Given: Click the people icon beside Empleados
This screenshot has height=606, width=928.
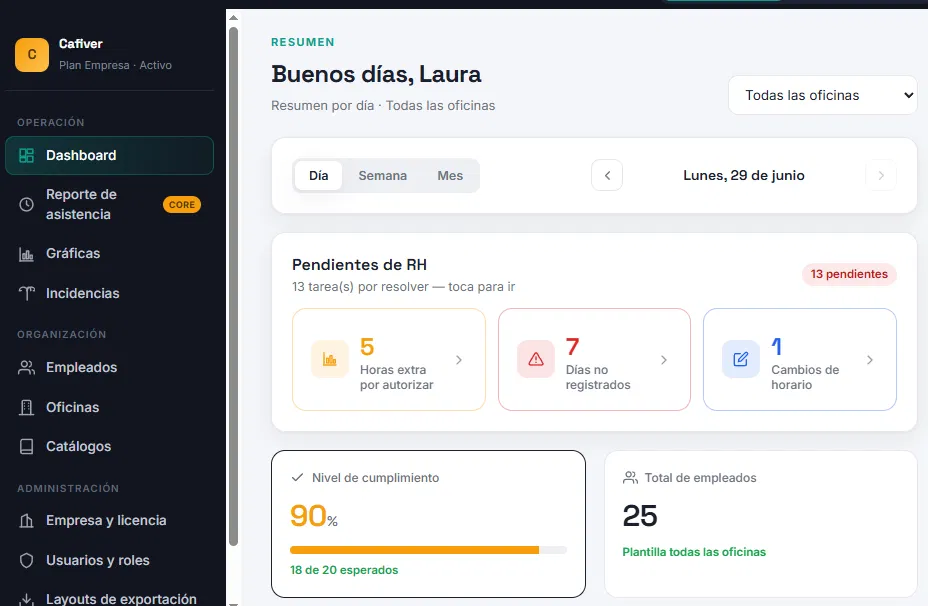Looking at the screenshot, I should [27, 368].
